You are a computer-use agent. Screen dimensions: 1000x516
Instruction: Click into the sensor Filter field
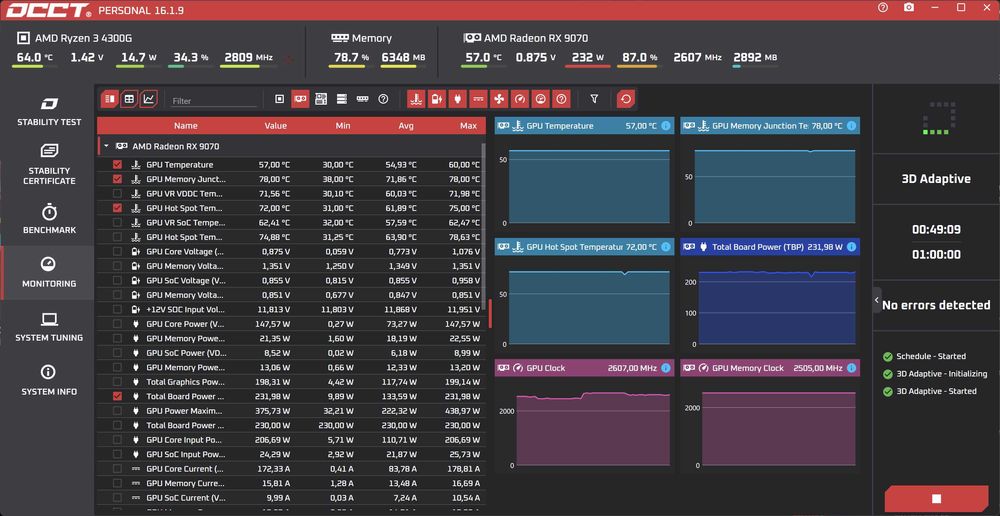(213, 101)
